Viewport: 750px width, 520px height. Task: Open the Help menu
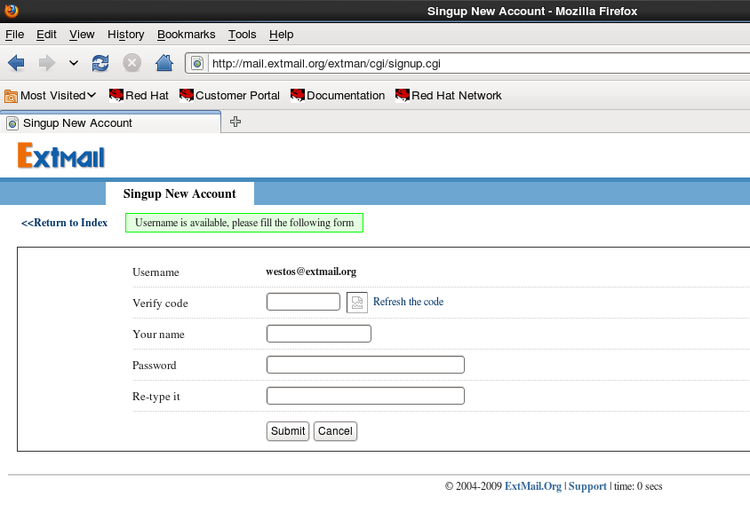tap(281, 34)
